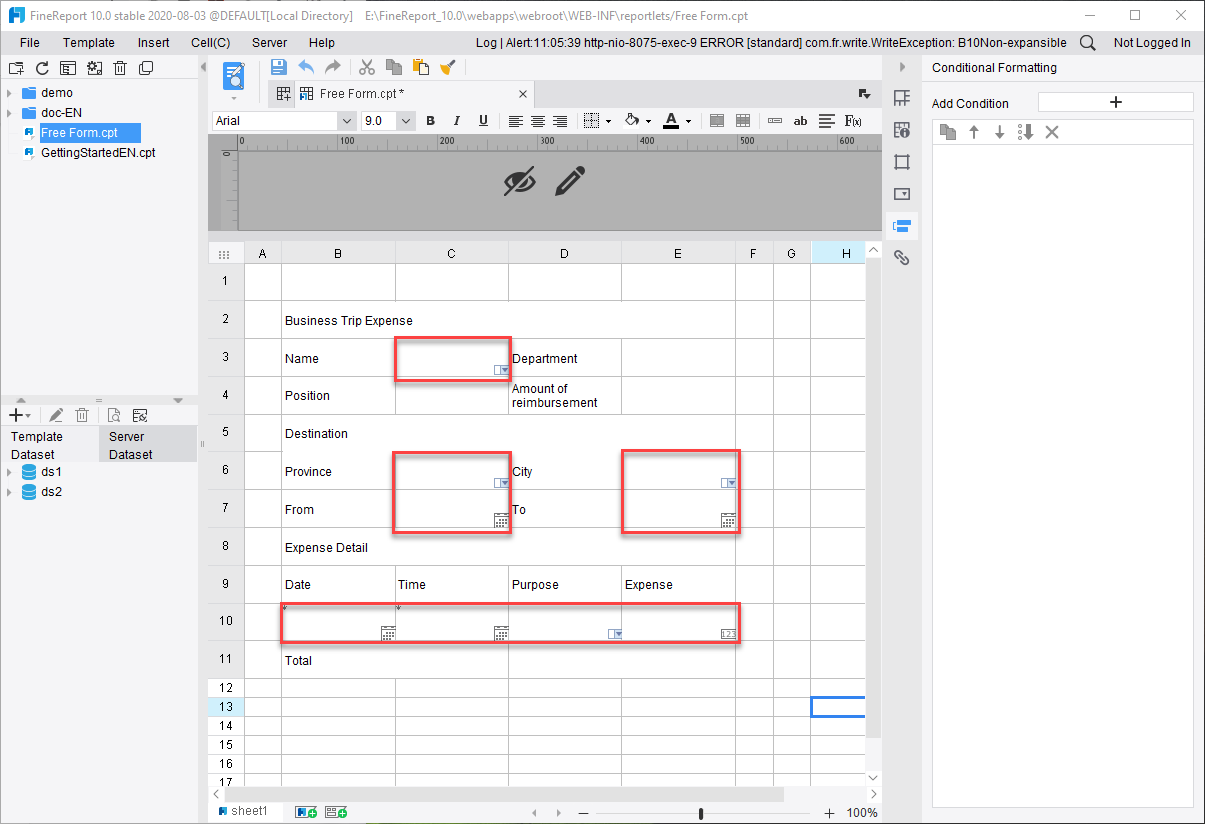
Task: Open the Template menu
Action: pyautogui.click(x=88, y=43)
